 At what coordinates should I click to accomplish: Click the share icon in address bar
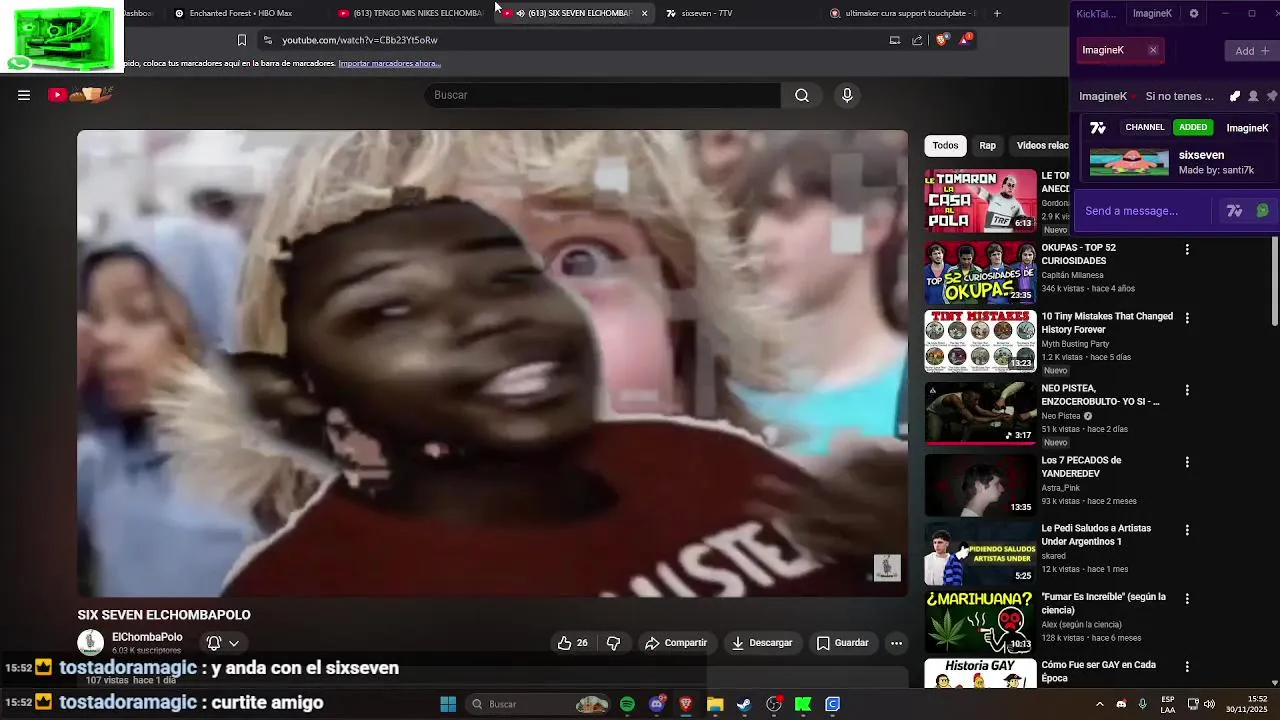[x=917, y=40]
